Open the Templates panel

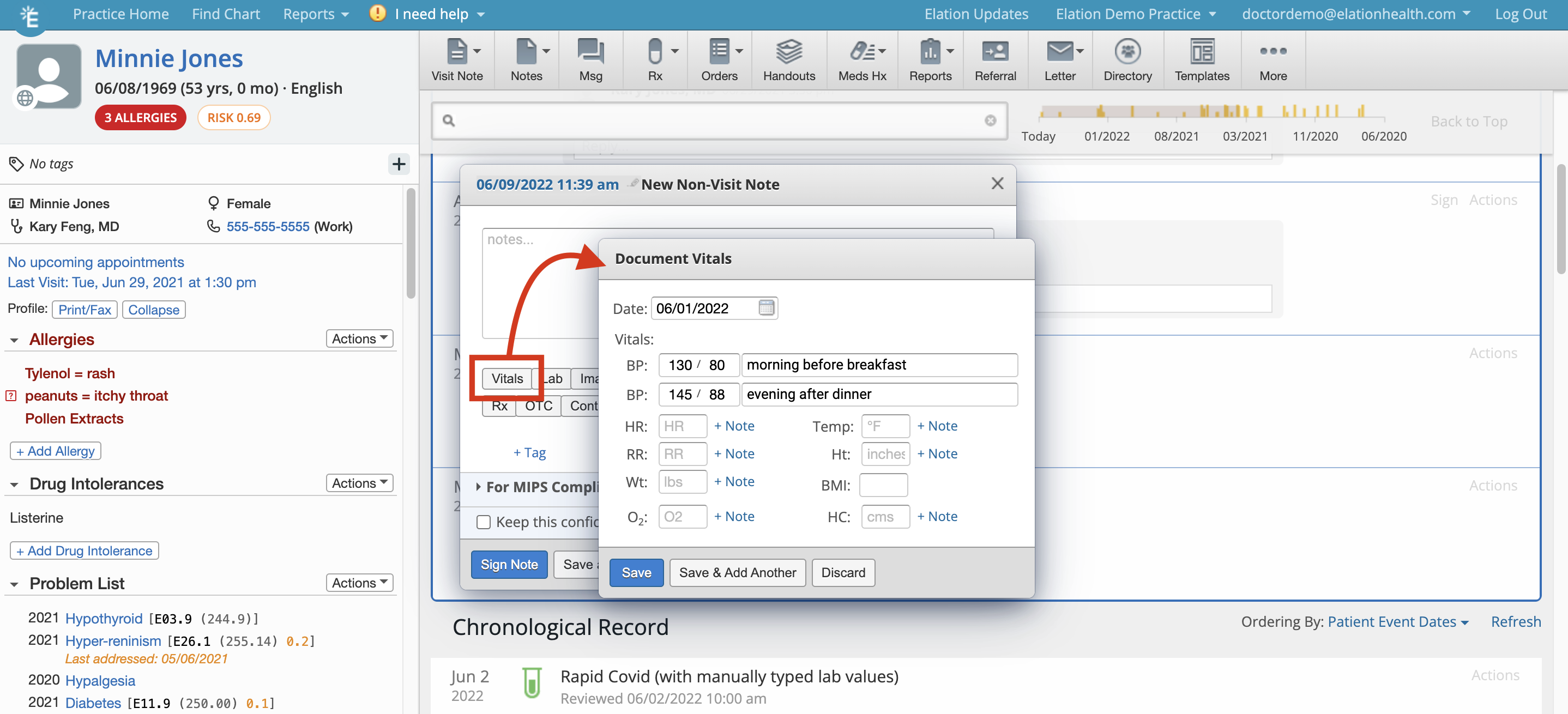(1201, 59)
